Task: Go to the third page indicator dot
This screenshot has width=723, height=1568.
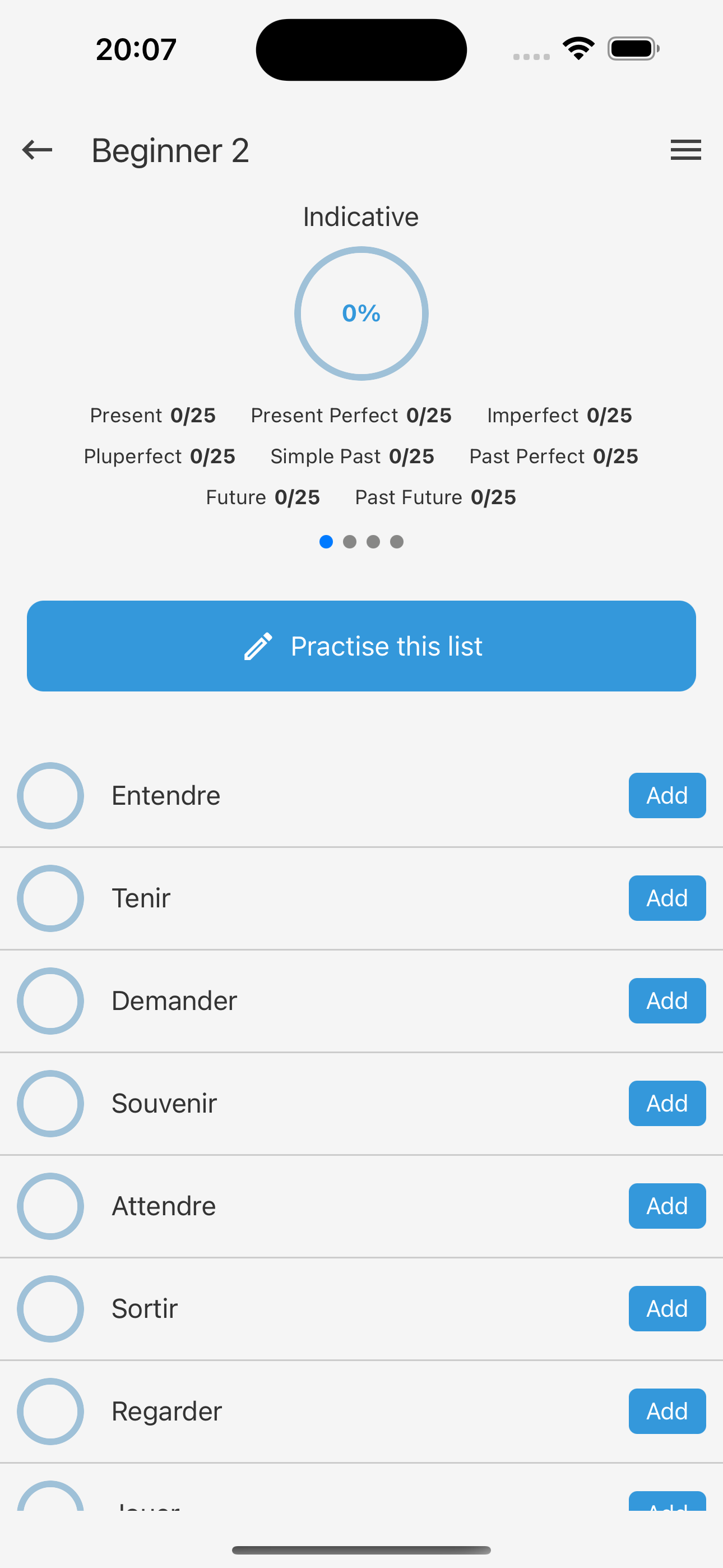Action: [x=373, y=542]
